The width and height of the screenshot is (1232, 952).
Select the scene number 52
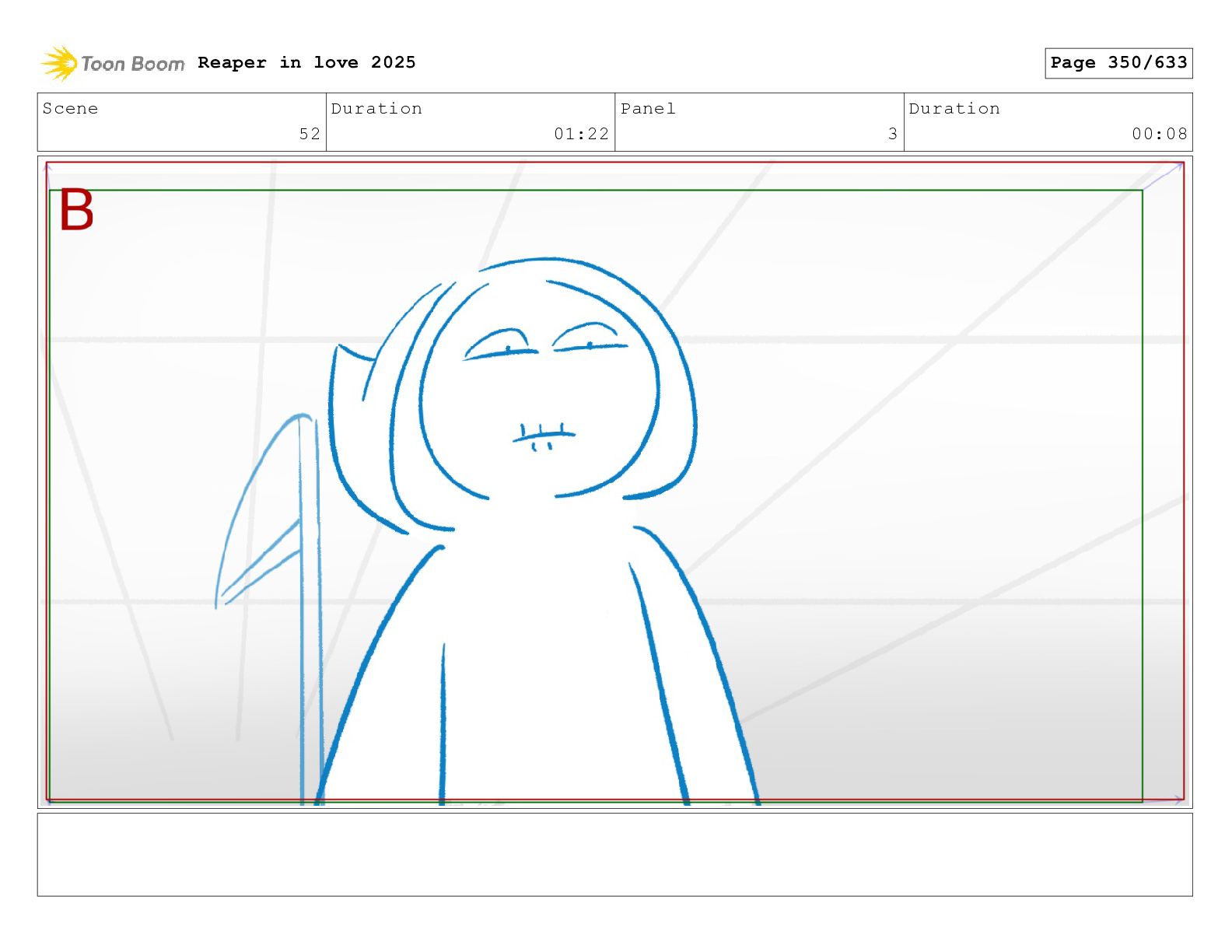310,134
